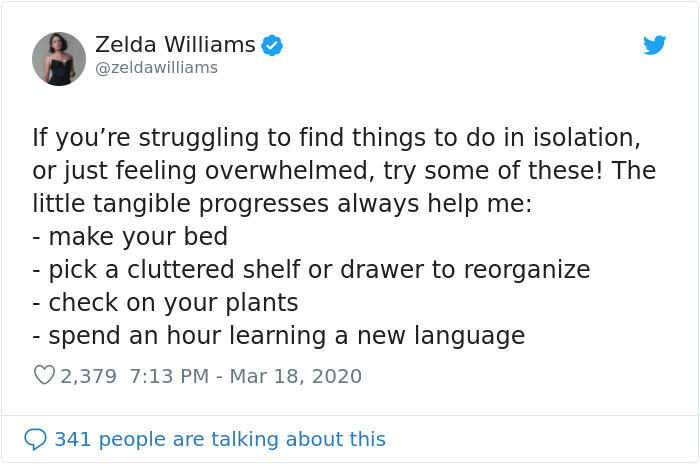
Task: Click the 'check on your plants' line
Action: tap(165, 302)
